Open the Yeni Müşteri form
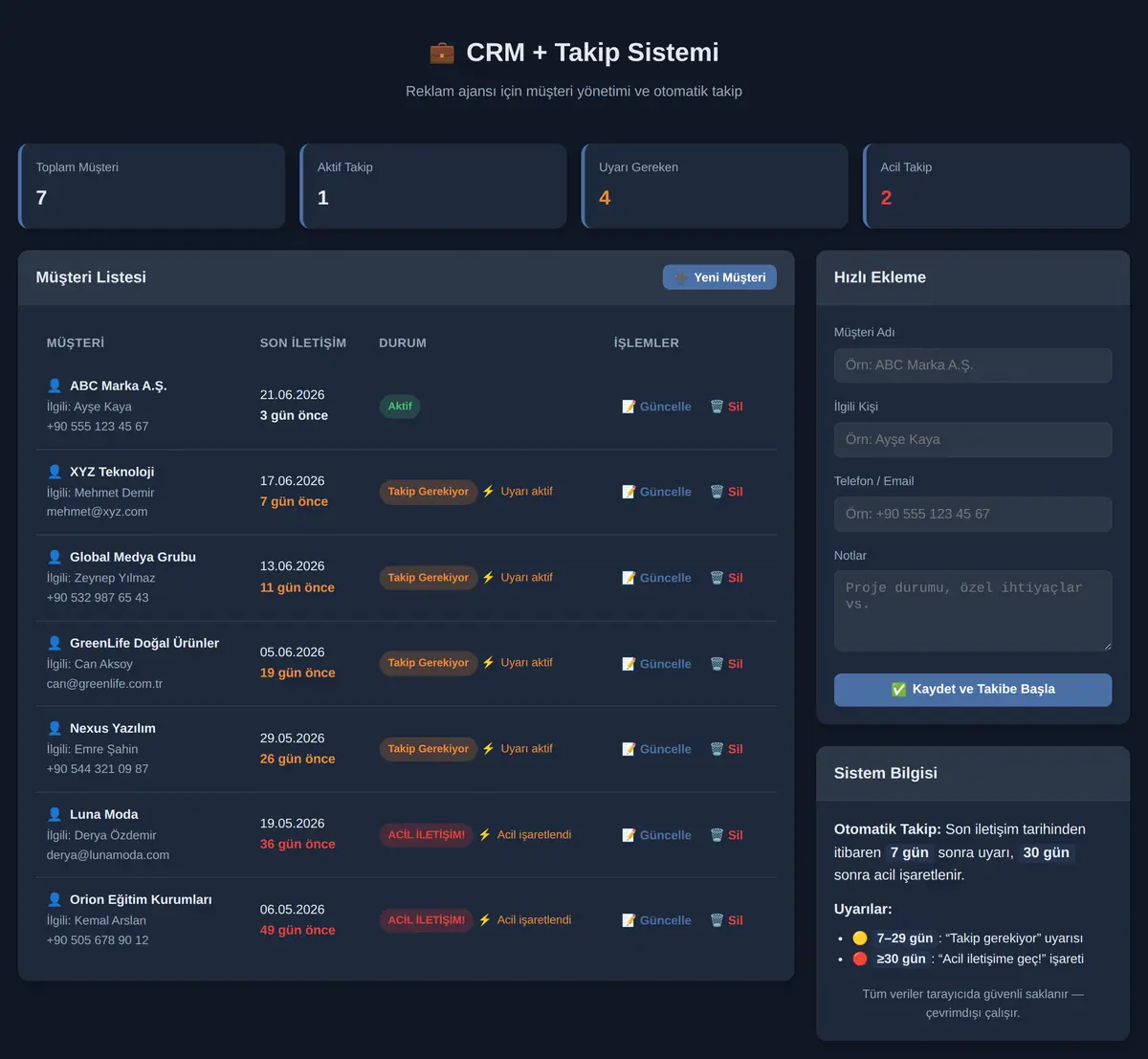 719,277
